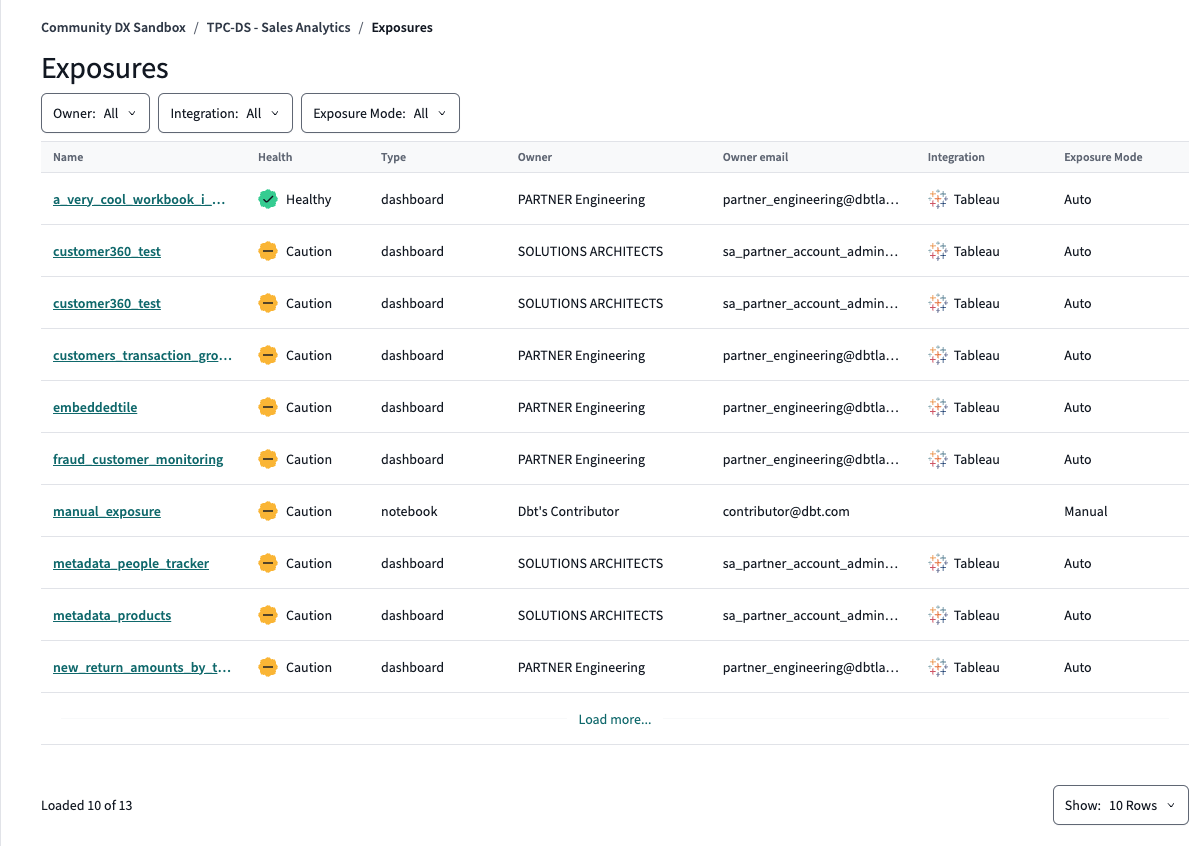Click the Health column header
This screenshot has width=1198, height=846.
coord(275,157)
